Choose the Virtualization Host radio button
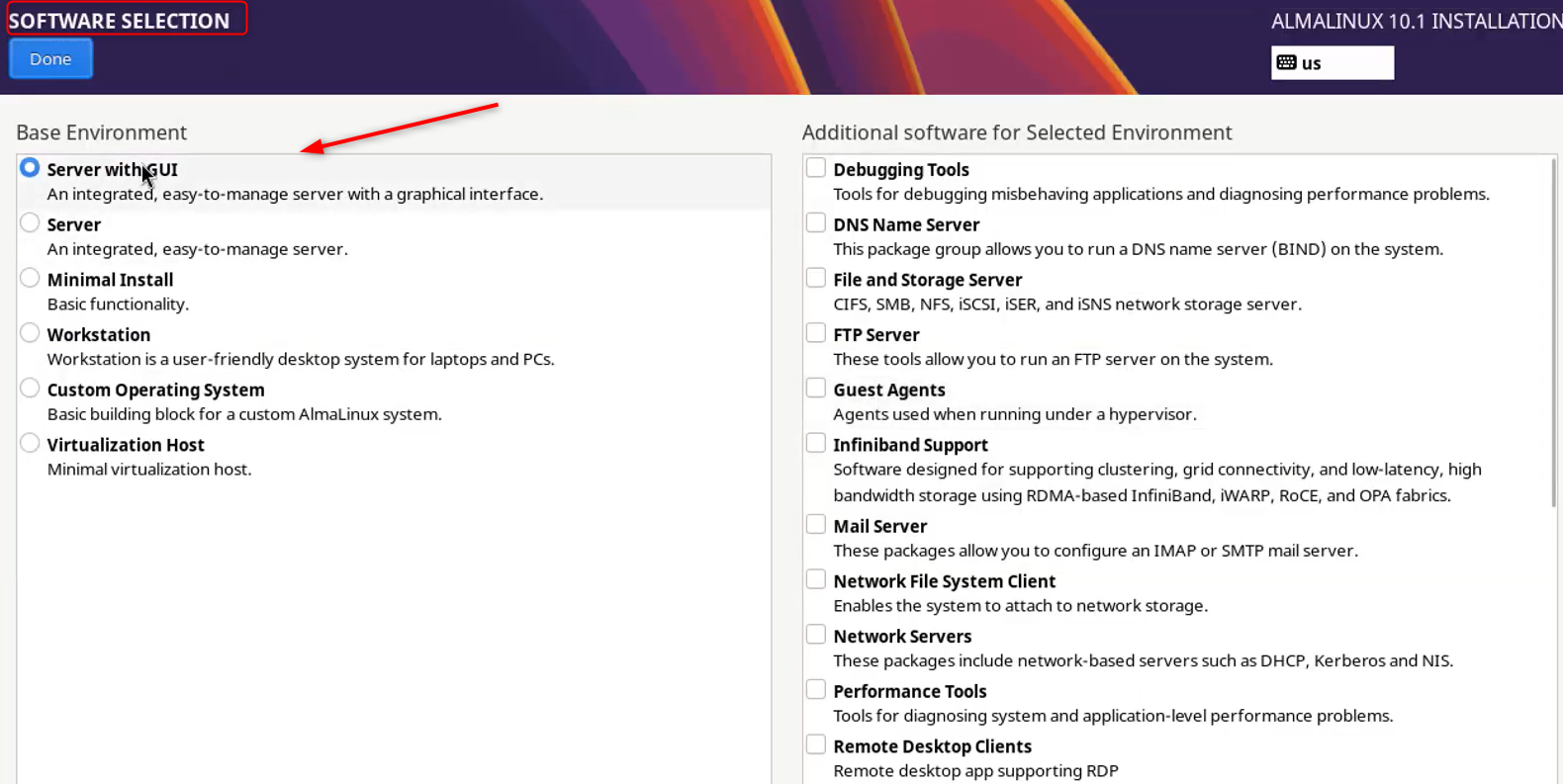The width and height of the screenshot is (1563, 784). tap(30, 444)
